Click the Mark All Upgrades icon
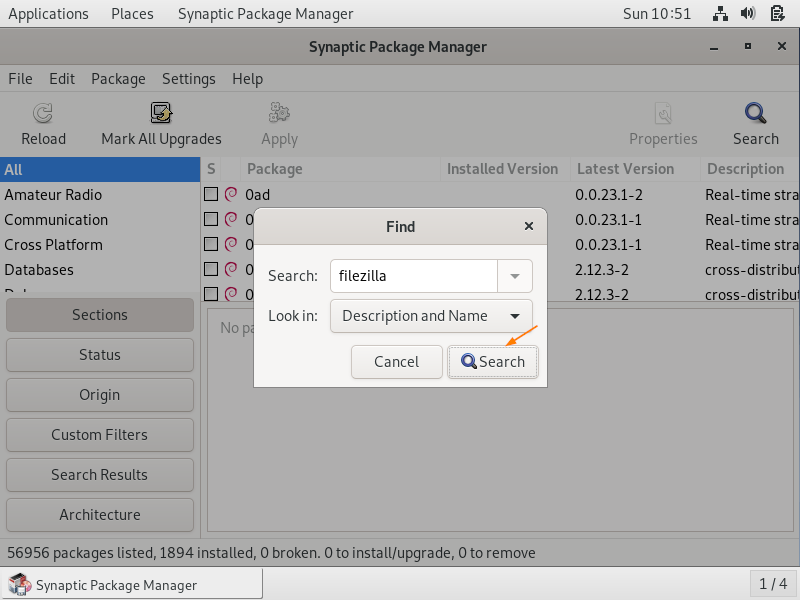 [161, 113]
